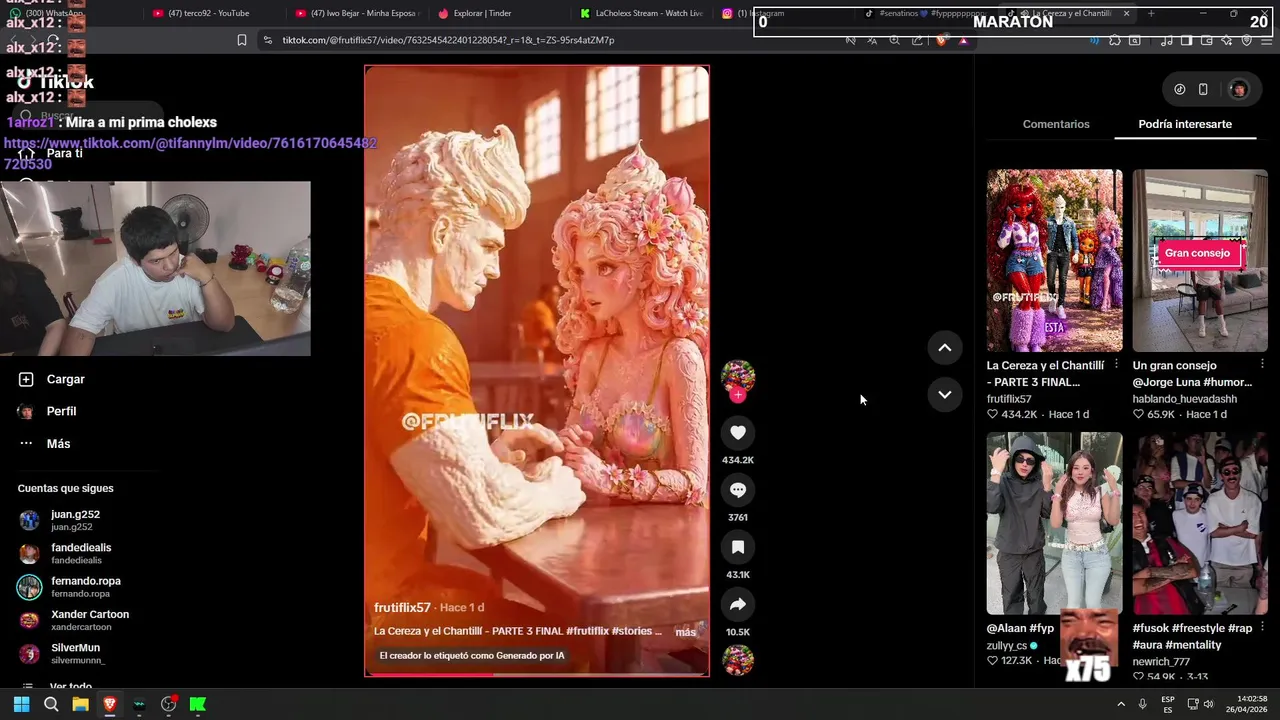The width and height of the screenshot is (1280, 720).
Task: Open Leo AI sparkle icon
Action: (1227, 40)
